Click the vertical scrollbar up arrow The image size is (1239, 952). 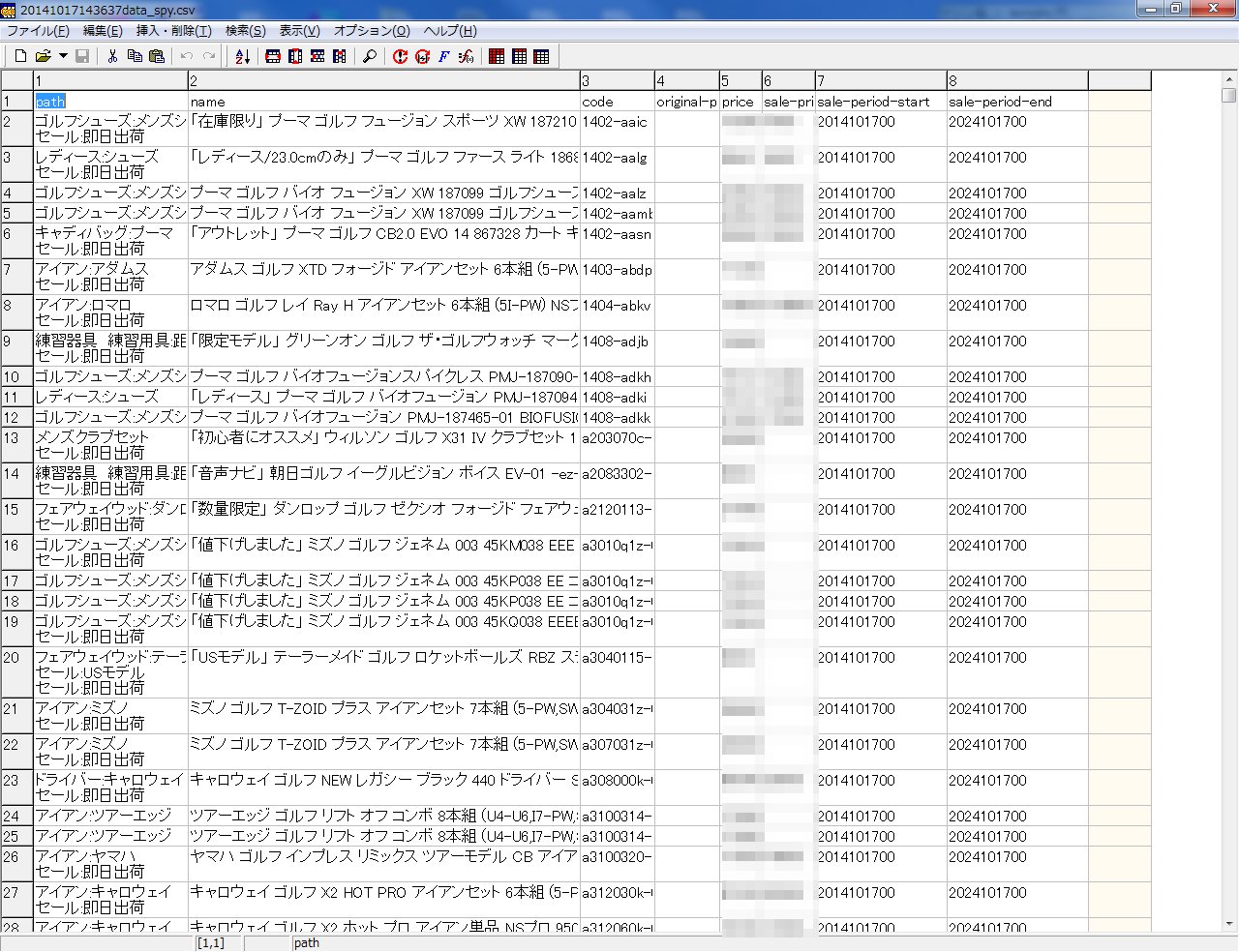[x=1228, y=79]
